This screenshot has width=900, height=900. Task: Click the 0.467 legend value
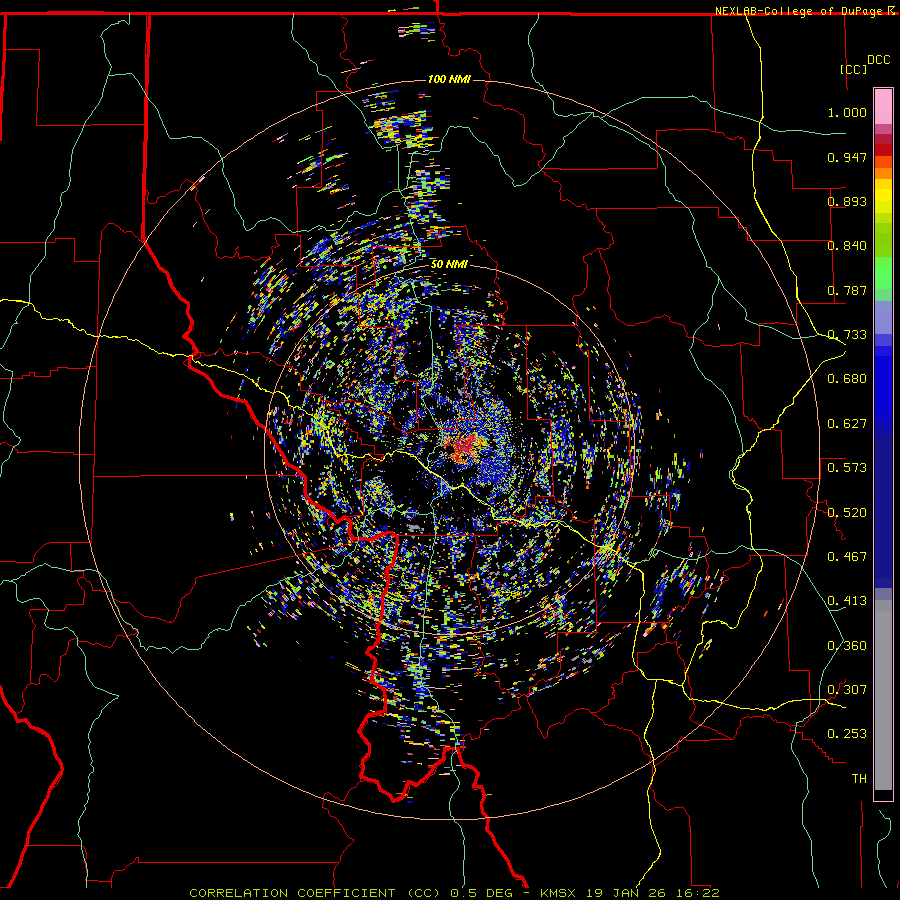[847, 557]
